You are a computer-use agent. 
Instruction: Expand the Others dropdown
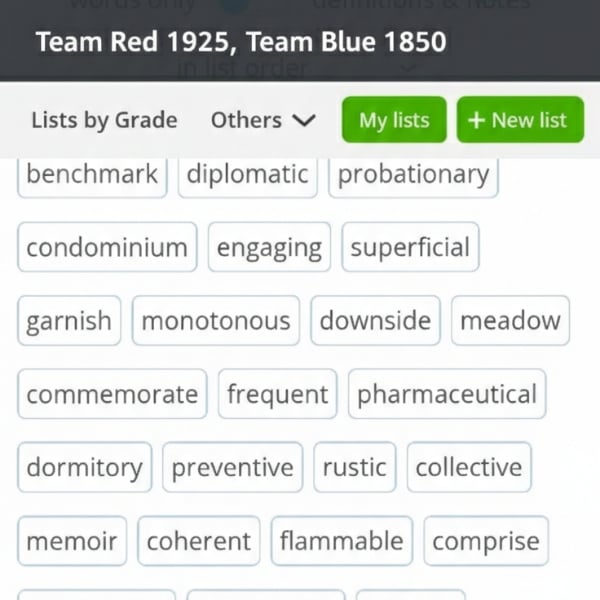263,121
